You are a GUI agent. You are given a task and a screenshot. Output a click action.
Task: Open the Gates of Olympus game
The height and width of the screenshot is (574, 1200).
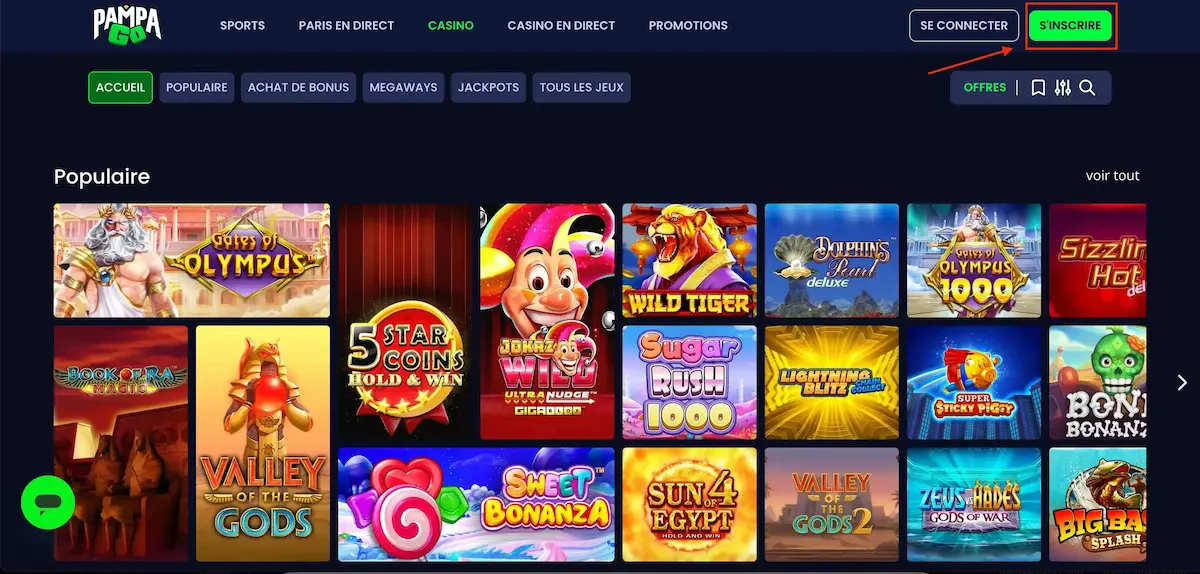click(x=192, y=260)
